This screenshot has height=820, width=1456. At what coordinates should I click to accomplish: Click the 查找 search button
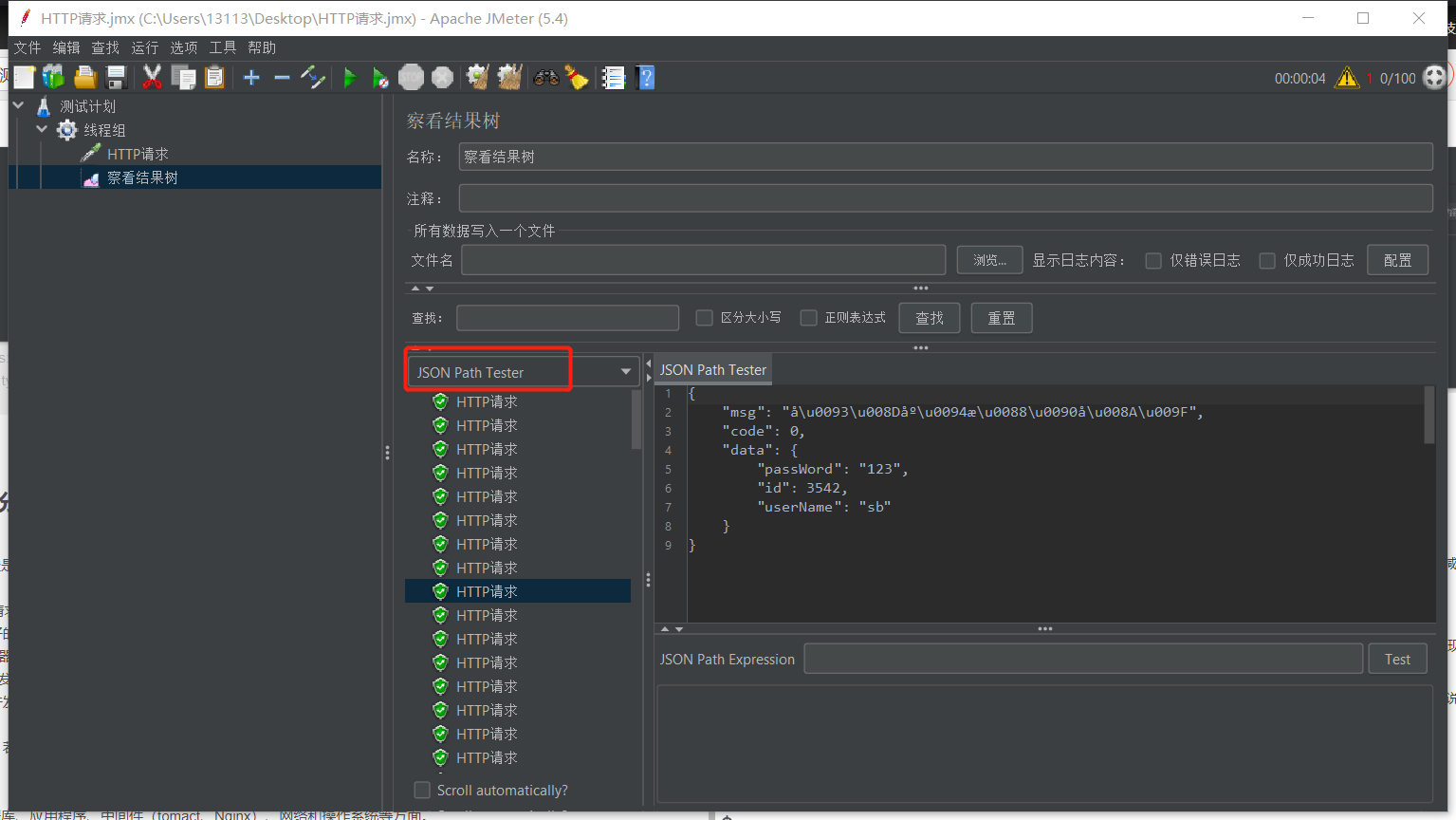[930, 318]
